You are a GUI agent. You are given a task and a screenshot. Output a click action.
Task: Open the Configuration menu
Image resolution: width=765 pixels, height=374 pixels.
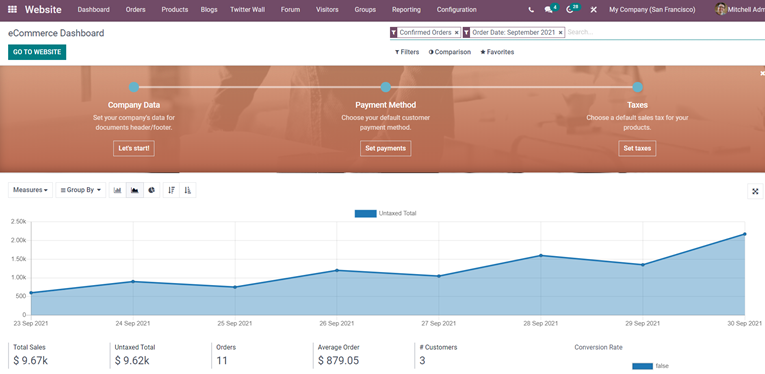pos(457,9)
